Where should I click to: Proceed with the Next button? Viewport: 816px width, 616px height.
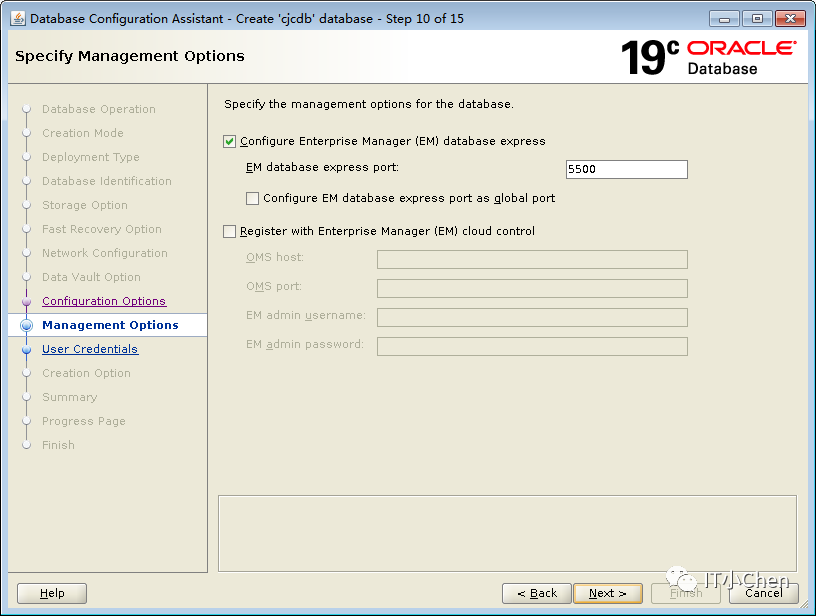[x=608, y=593]
